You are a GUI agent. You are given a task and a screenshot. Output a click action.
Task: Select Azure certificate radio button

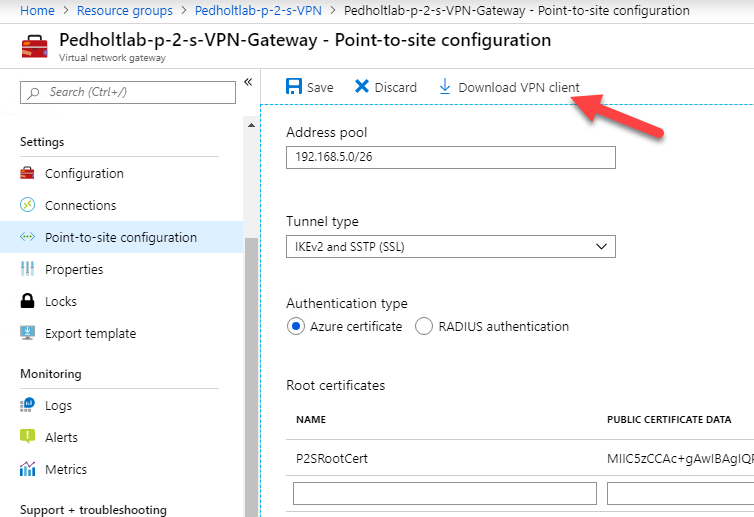click(x=296, y=326)
